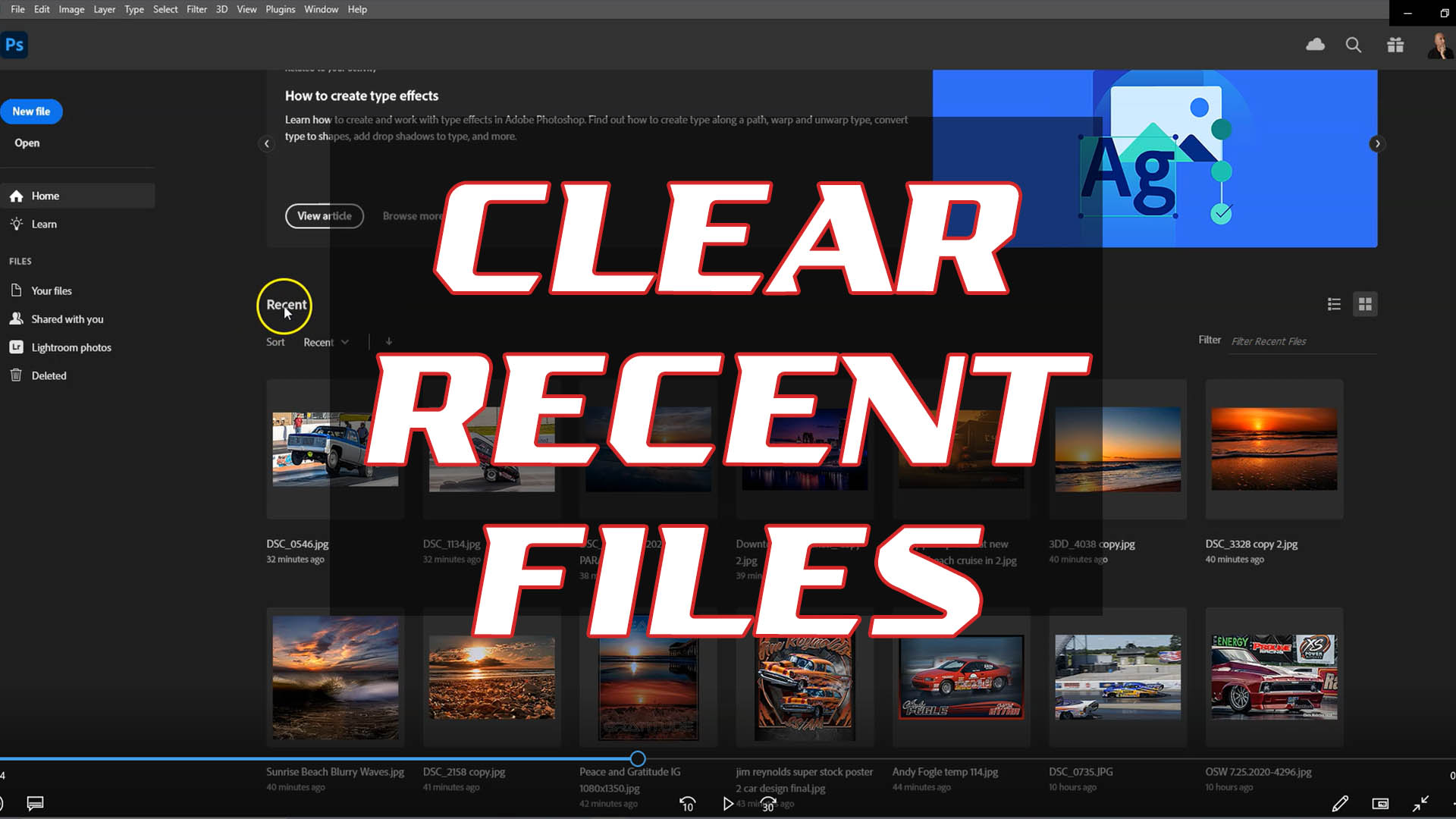Click the Search icon in toolbar
Screen dimensions: 1456x819
coord(1353,45)
